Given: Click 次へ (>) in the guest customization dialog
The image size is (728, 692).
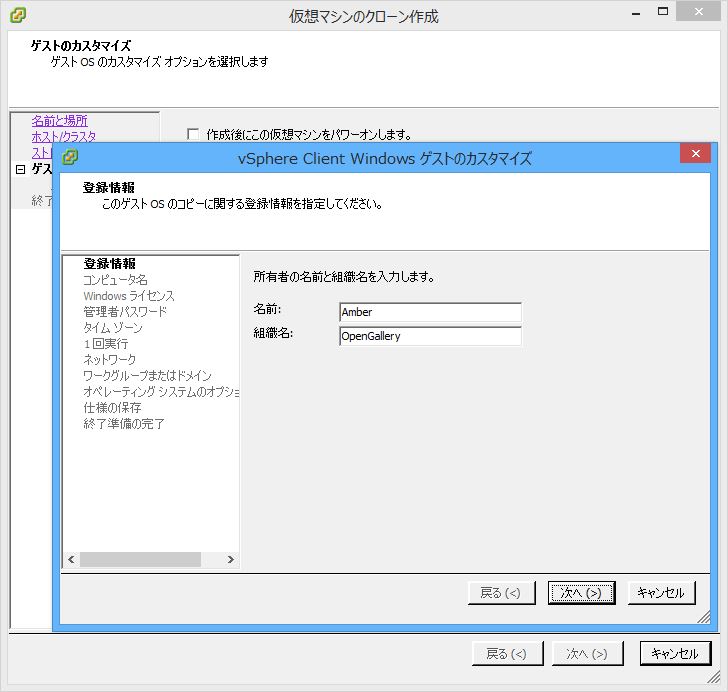Looking at the screenshot, I should 582,593.
